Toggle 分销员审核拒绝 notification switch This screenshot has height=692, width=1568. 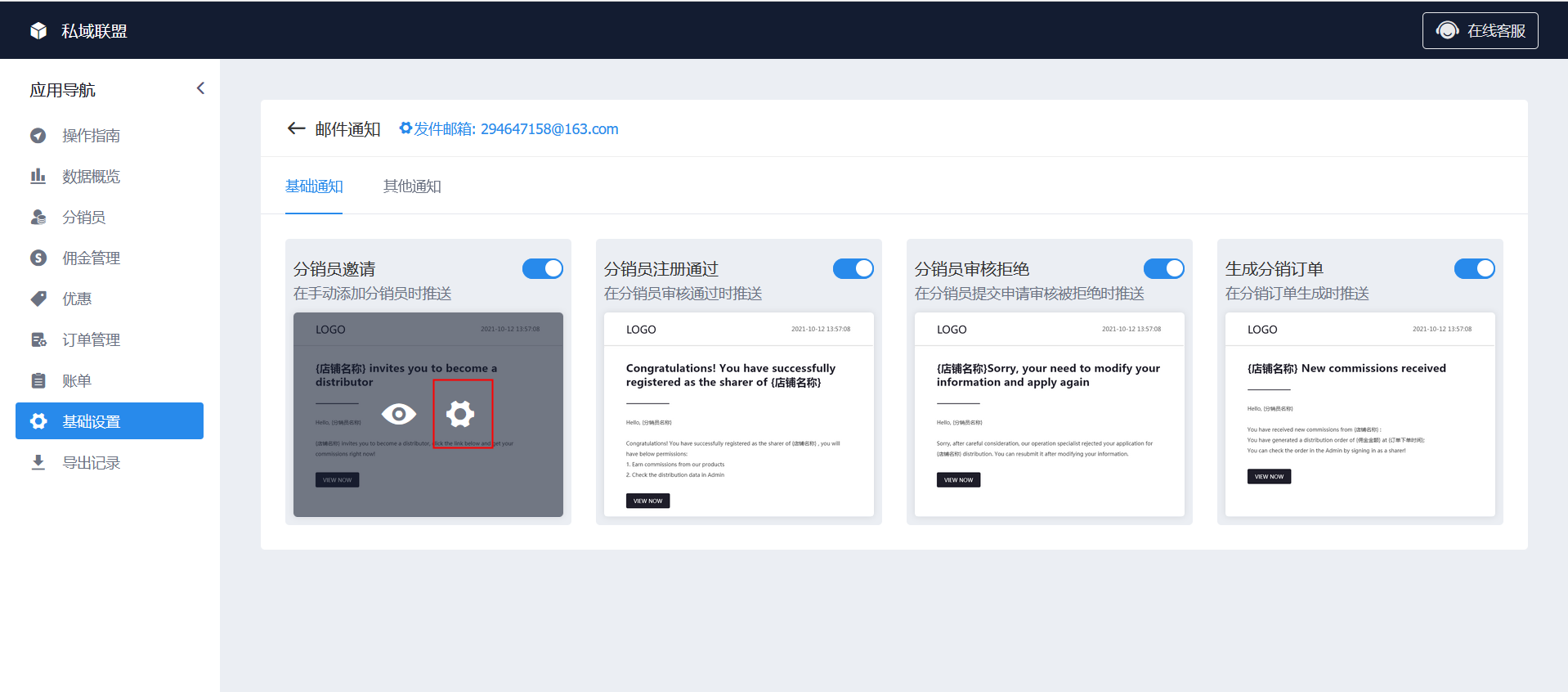coord(1164,268)
